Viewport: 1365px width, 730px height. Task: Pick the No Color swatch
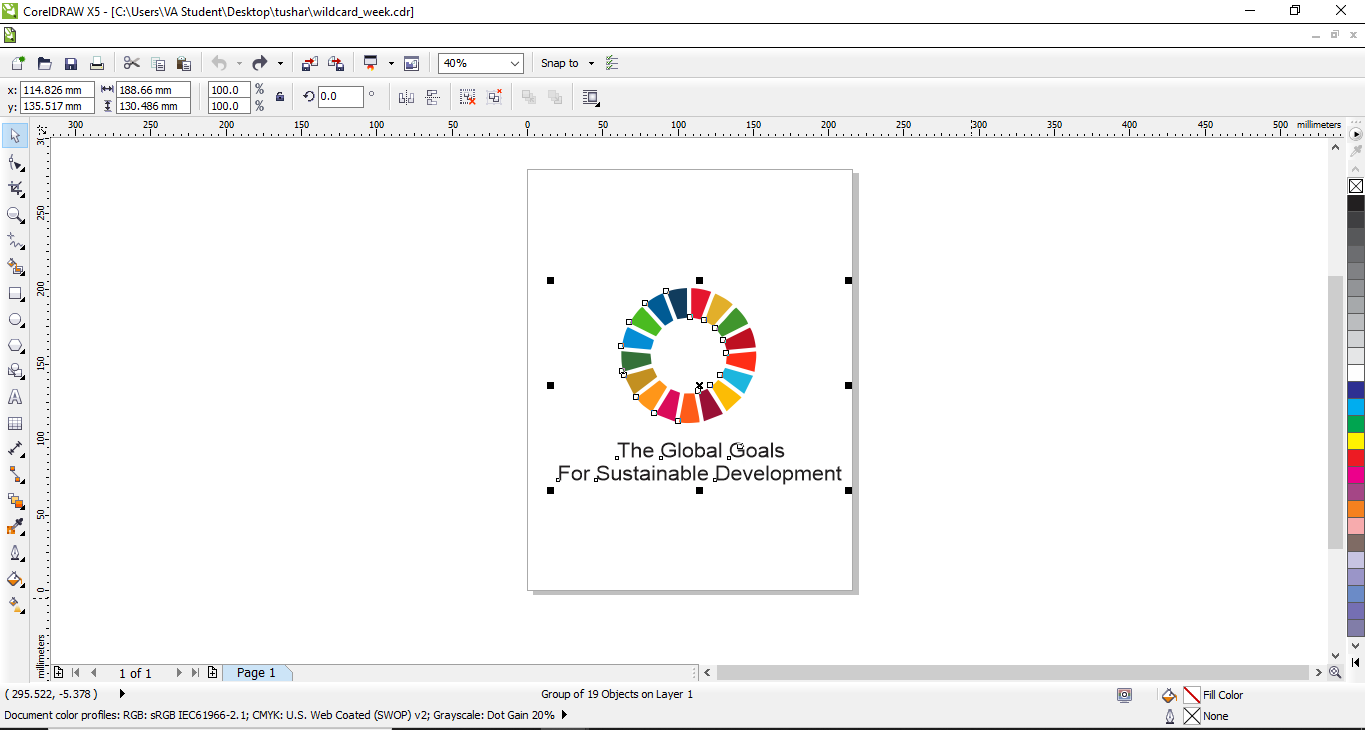(1356, 186)
